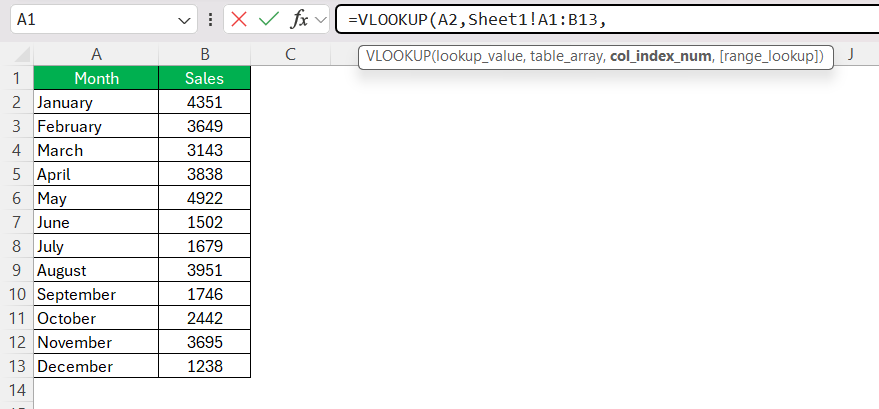This screenshot has height=409, width=879.
Task: Select the July cell
Action: 96,246
